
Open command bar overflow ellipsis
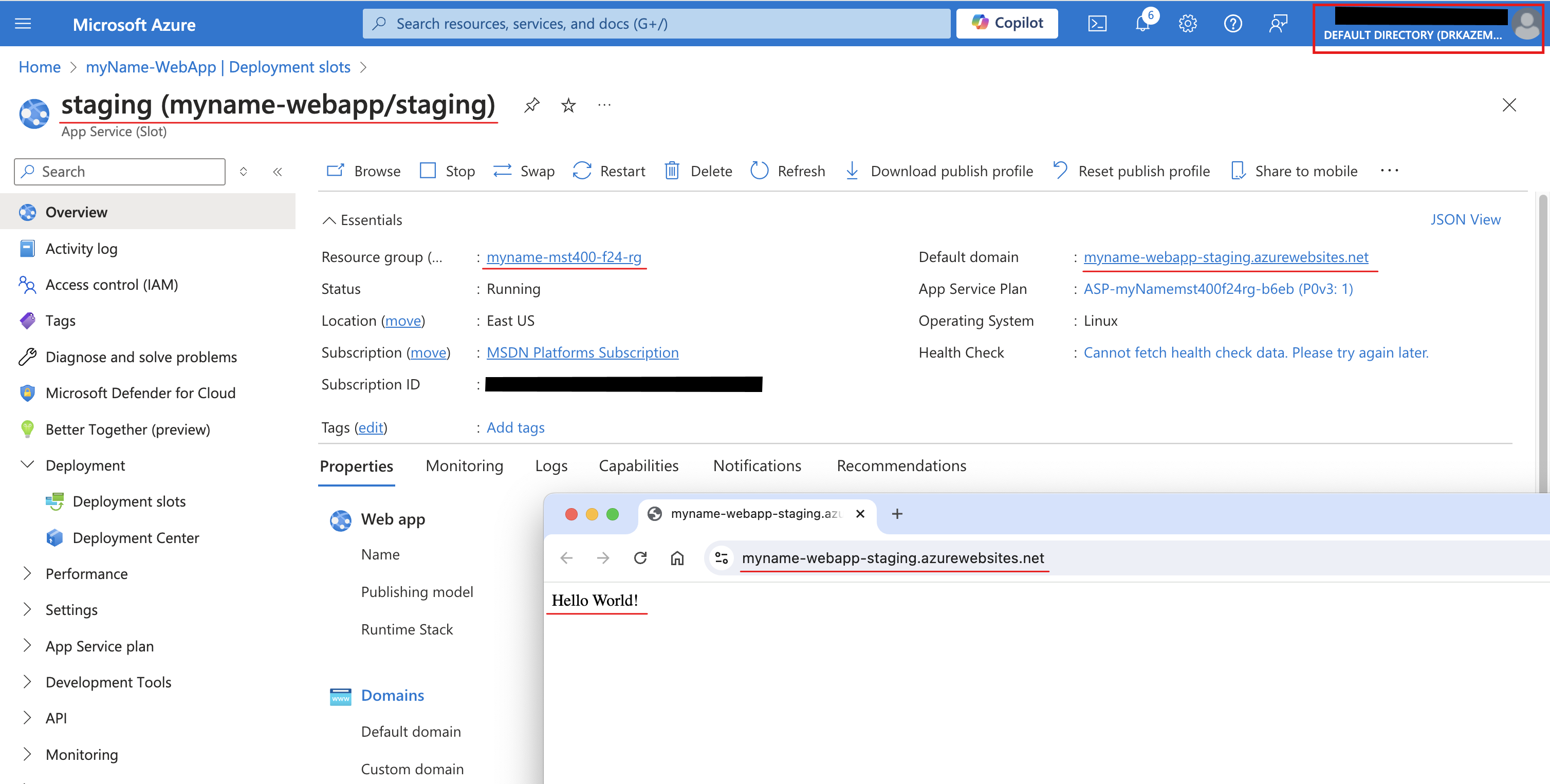point(1389,171)
